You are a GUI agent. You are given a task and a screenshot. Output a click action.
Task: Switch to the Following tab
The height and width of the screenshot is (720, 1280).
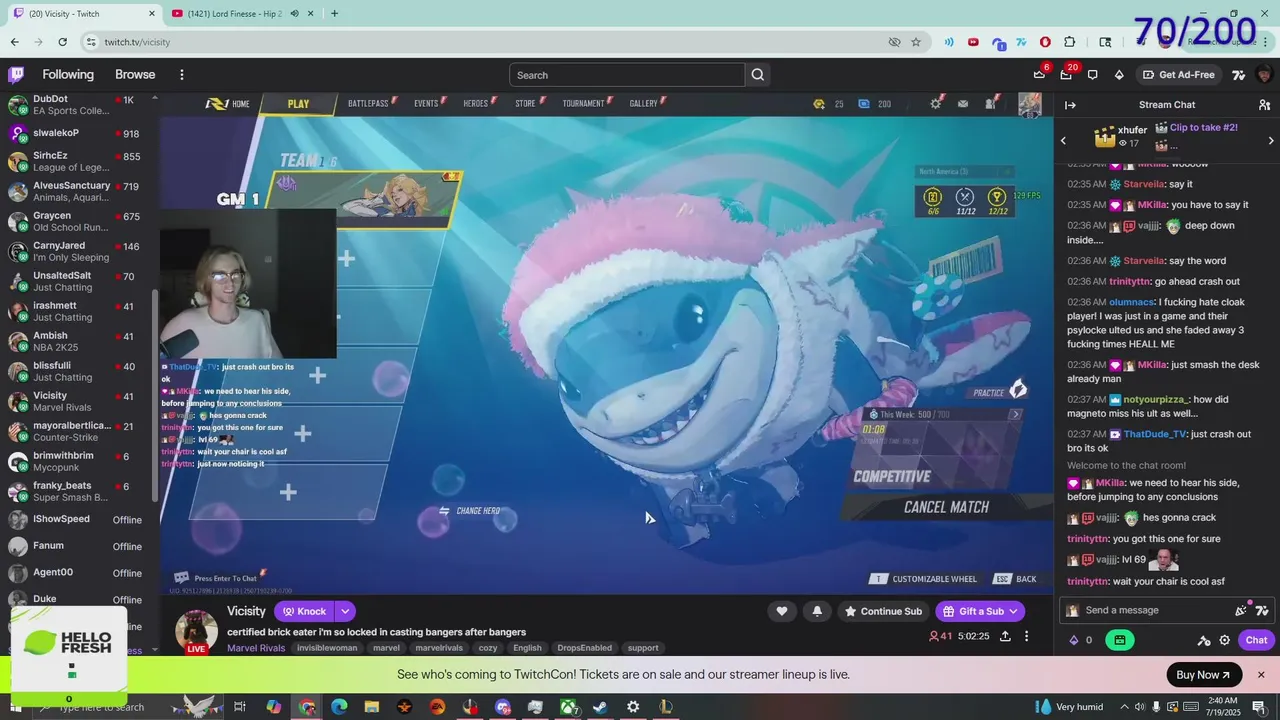(x=68, y=75)
